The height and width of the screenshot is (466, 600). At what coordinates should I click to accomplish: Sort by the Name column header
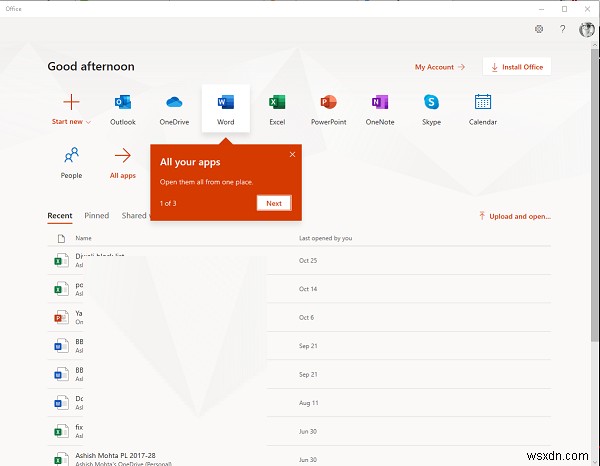click(83, 238)
